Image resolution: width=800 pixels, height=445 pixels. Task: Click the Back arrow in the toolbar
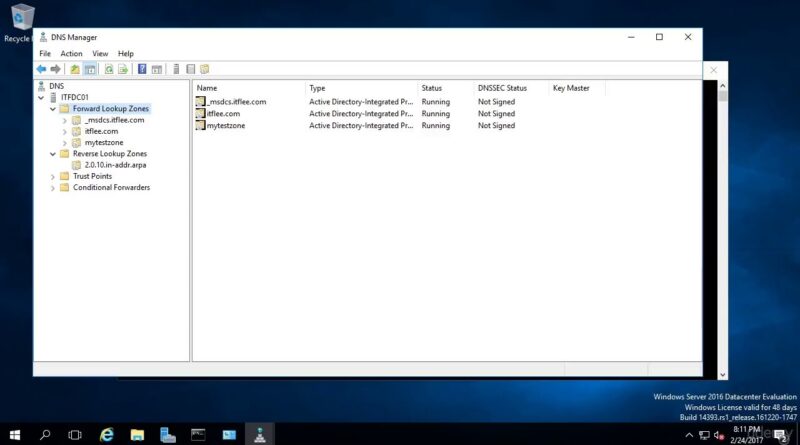[x=41, y=69]
